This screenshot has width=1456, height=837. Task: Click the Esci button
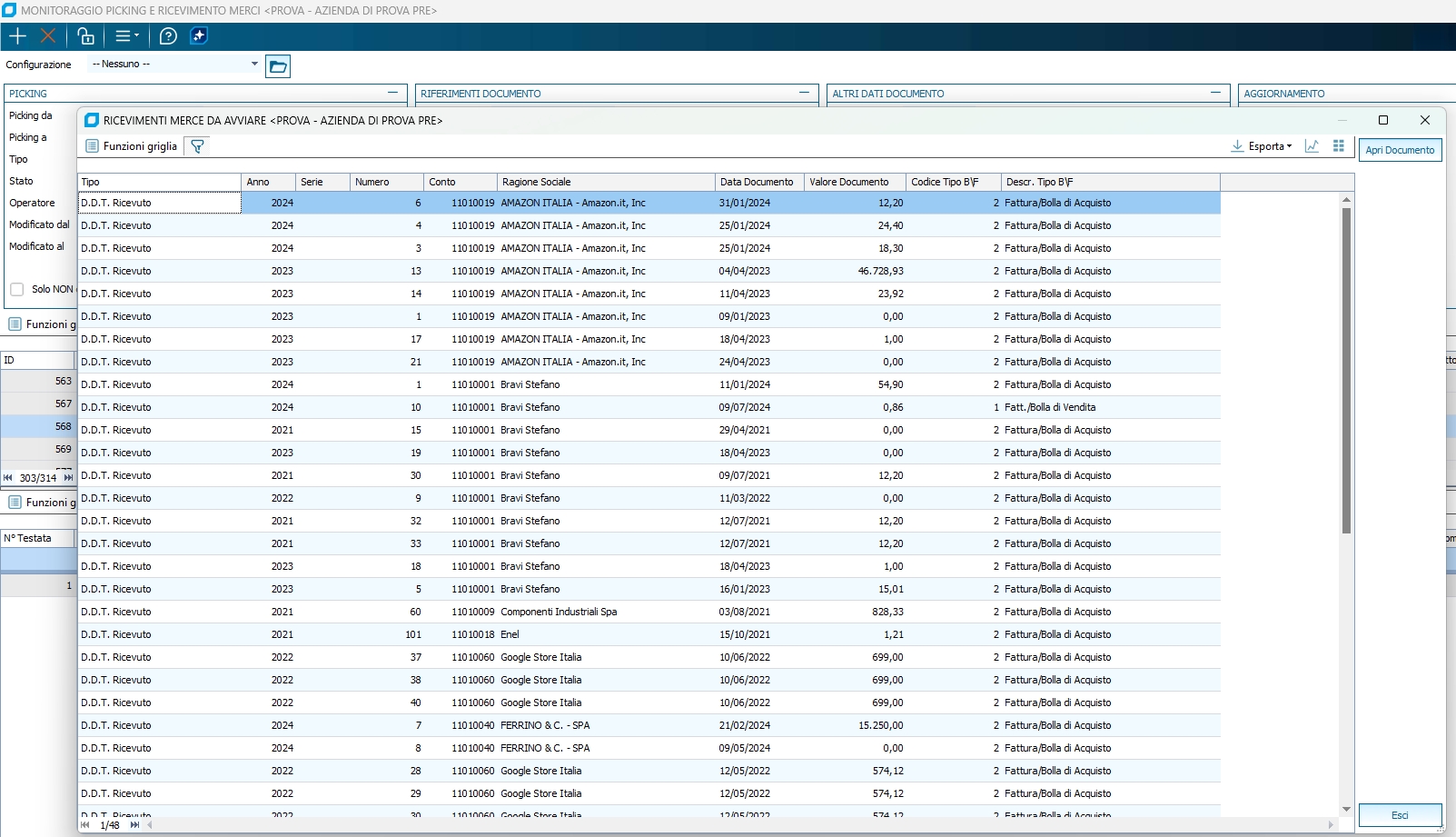(x=1400, y=815)
